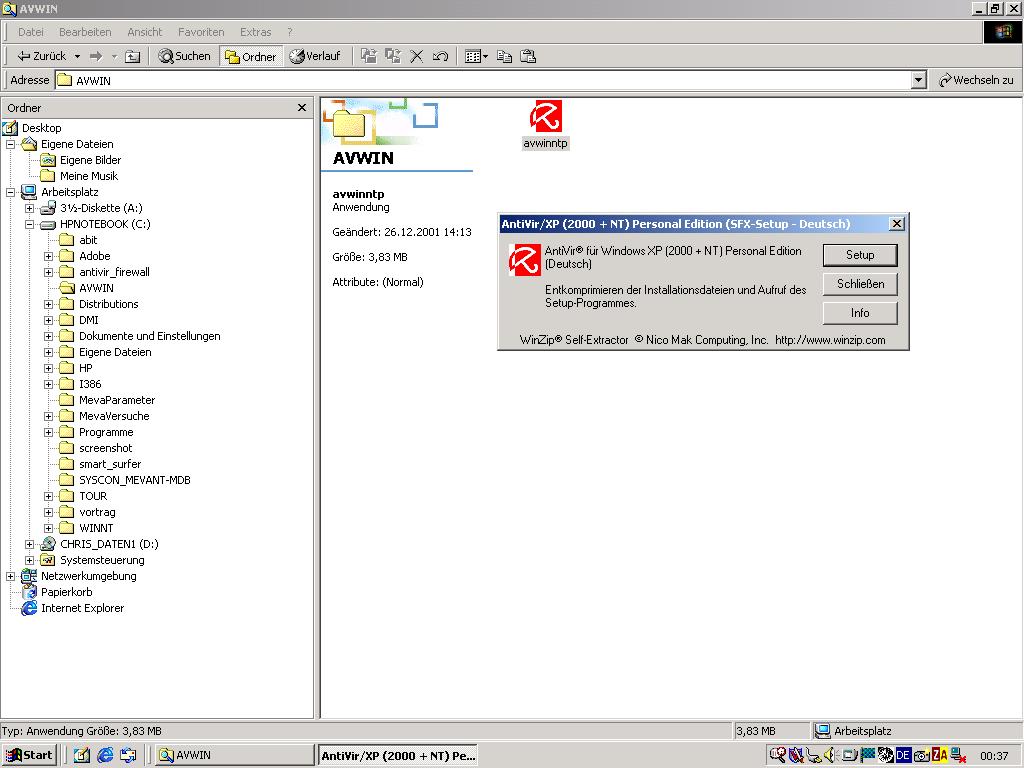Expand the 3½-Diskette (A:) node
This screenshot has height=768, width=1024.
(29, 208)
